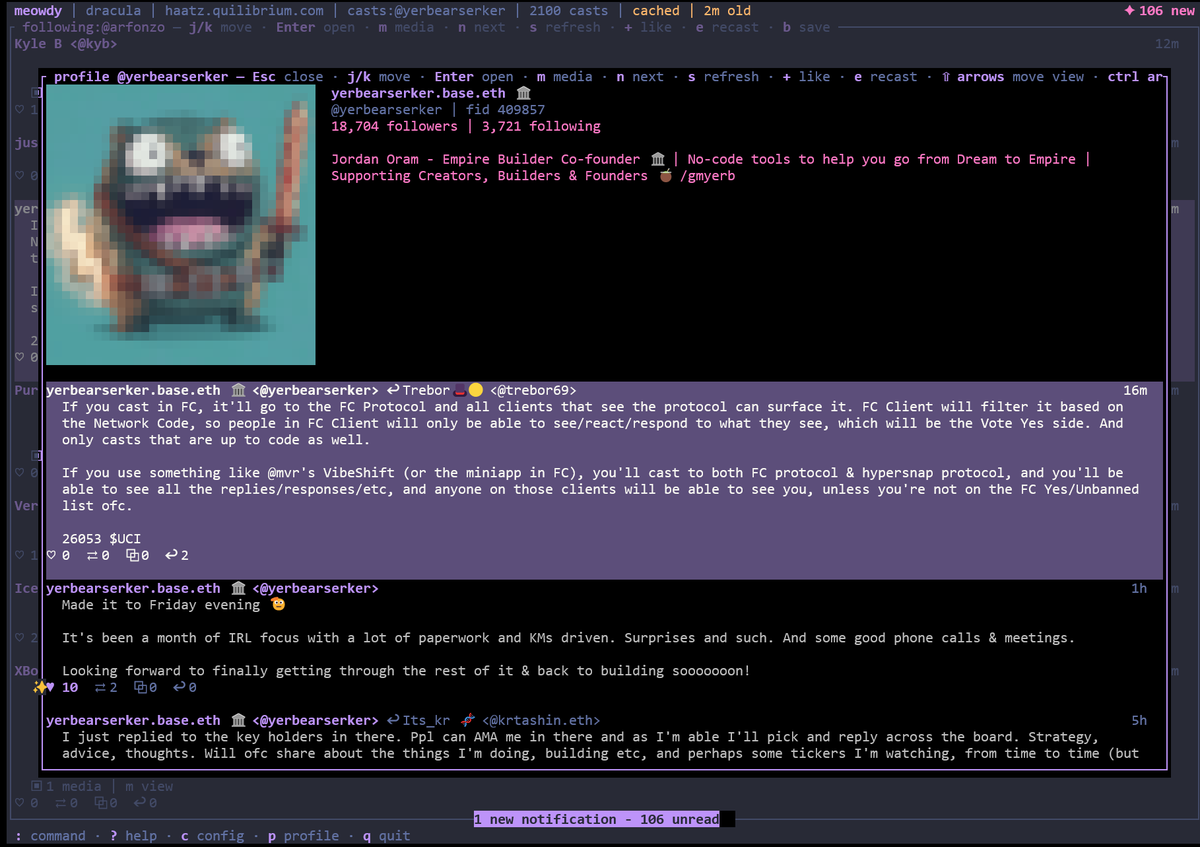Screen dimensions: 1200x847
Task: Click the meowdy label in top bar
Action: (x=38, y=10)
